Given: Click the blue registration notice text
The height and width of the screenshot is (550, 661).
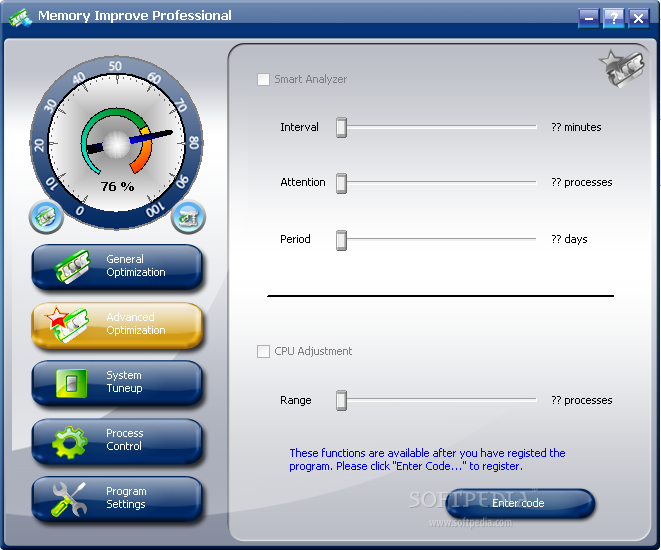Looking at the screenshot, I should 427,459.
